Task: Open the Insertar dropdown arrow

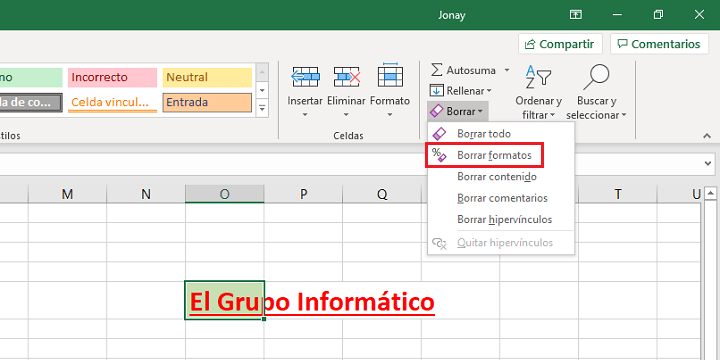Action: click(305, 114)
